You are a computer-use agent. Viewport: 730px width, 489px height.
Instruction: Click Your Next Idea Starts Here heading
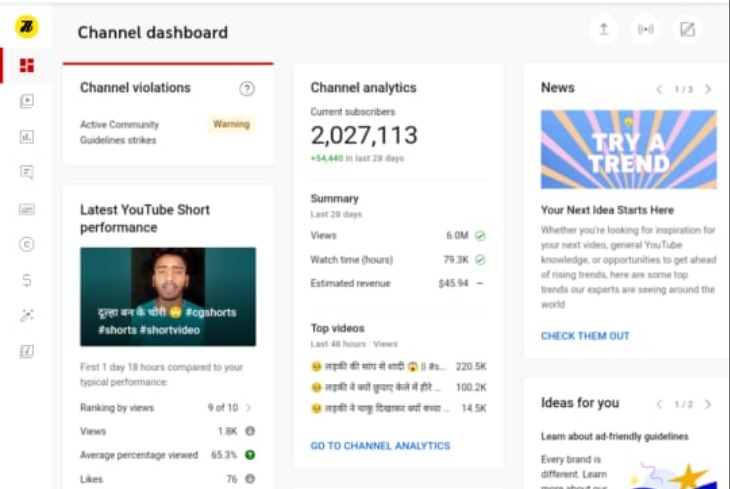(607, 210)
